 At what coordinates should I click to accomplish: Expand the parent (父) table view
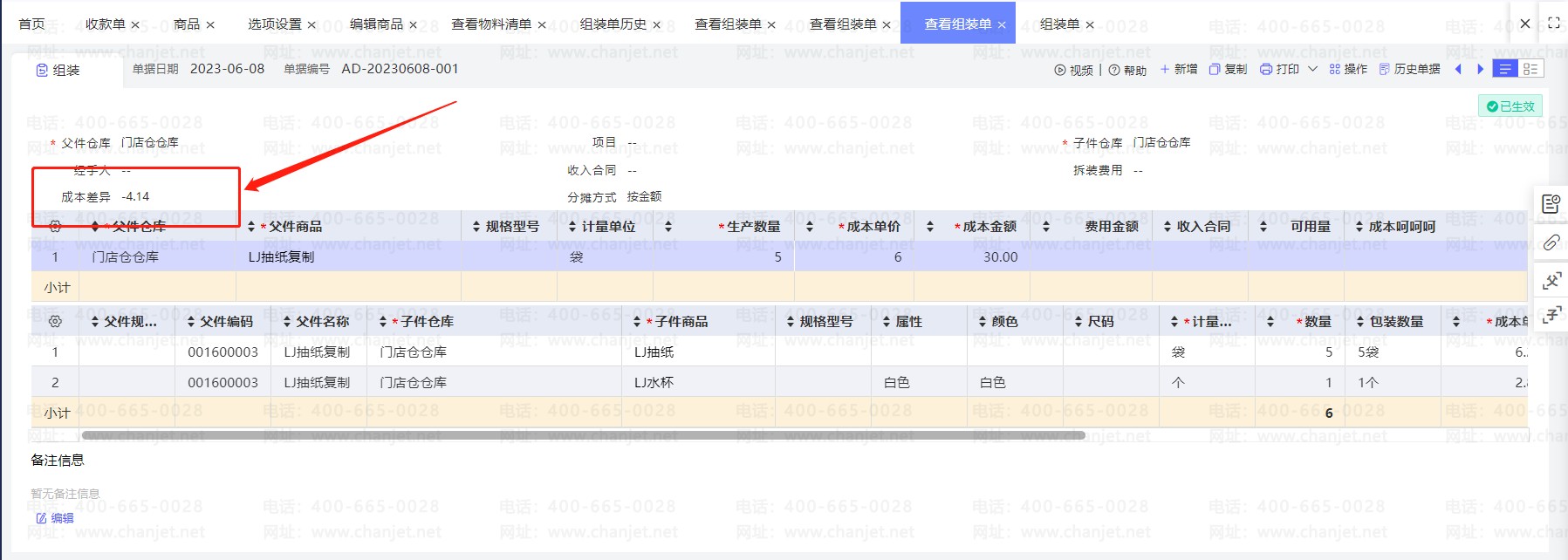[1551, 281]
